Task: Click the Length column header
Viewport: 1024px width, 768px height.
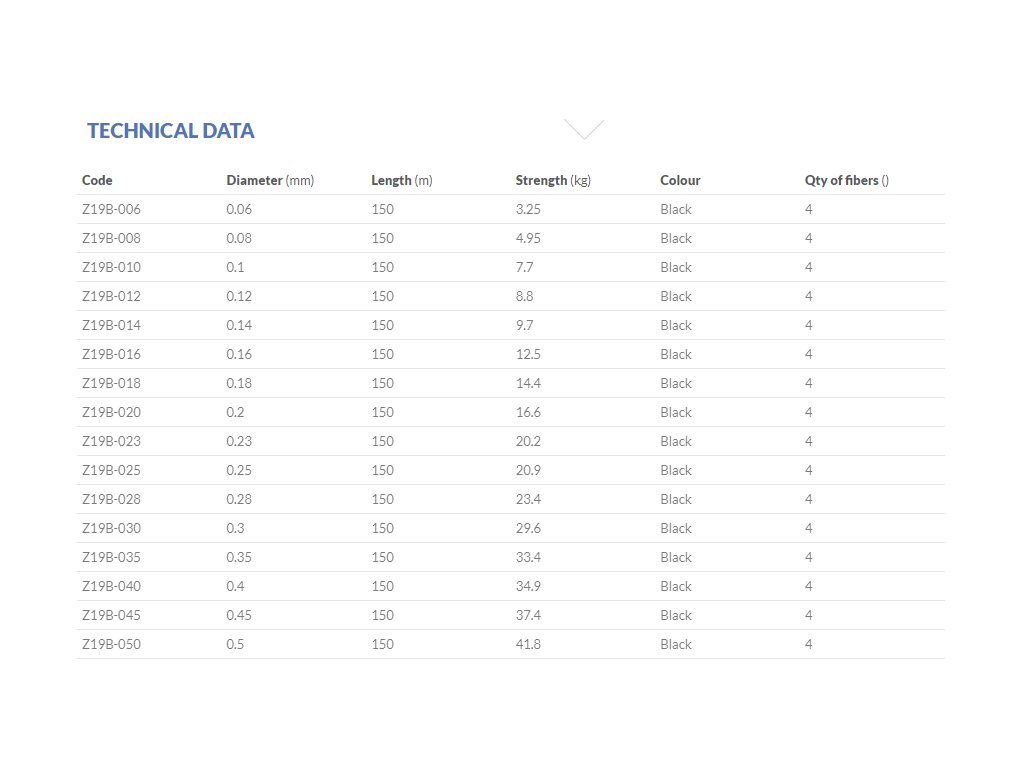Action: point(401,181)
